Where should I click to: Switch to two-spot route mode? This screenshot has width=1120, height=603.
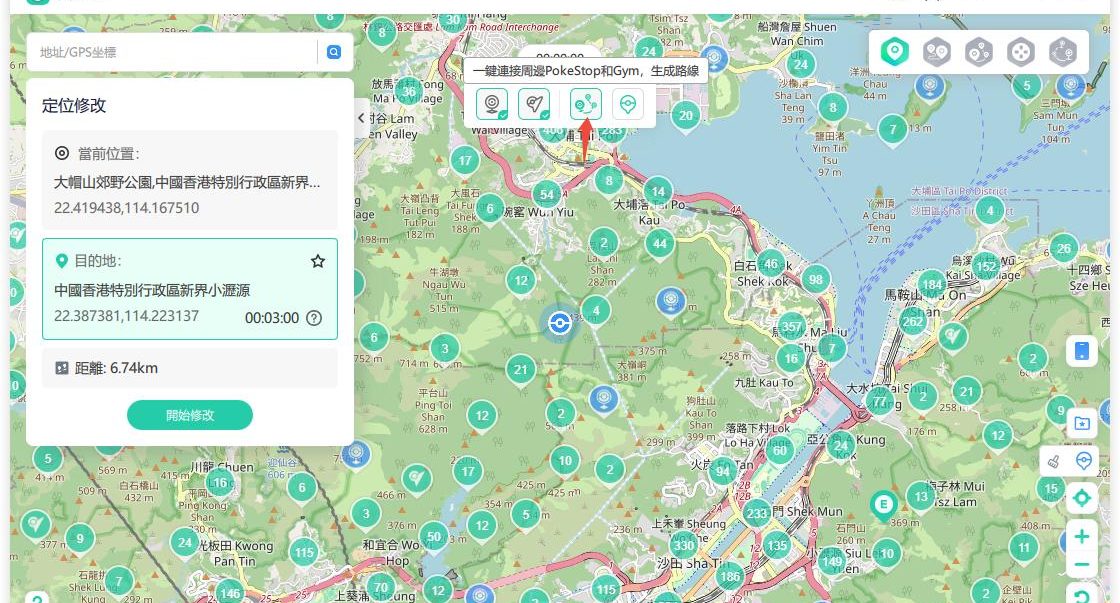(936, 51)
